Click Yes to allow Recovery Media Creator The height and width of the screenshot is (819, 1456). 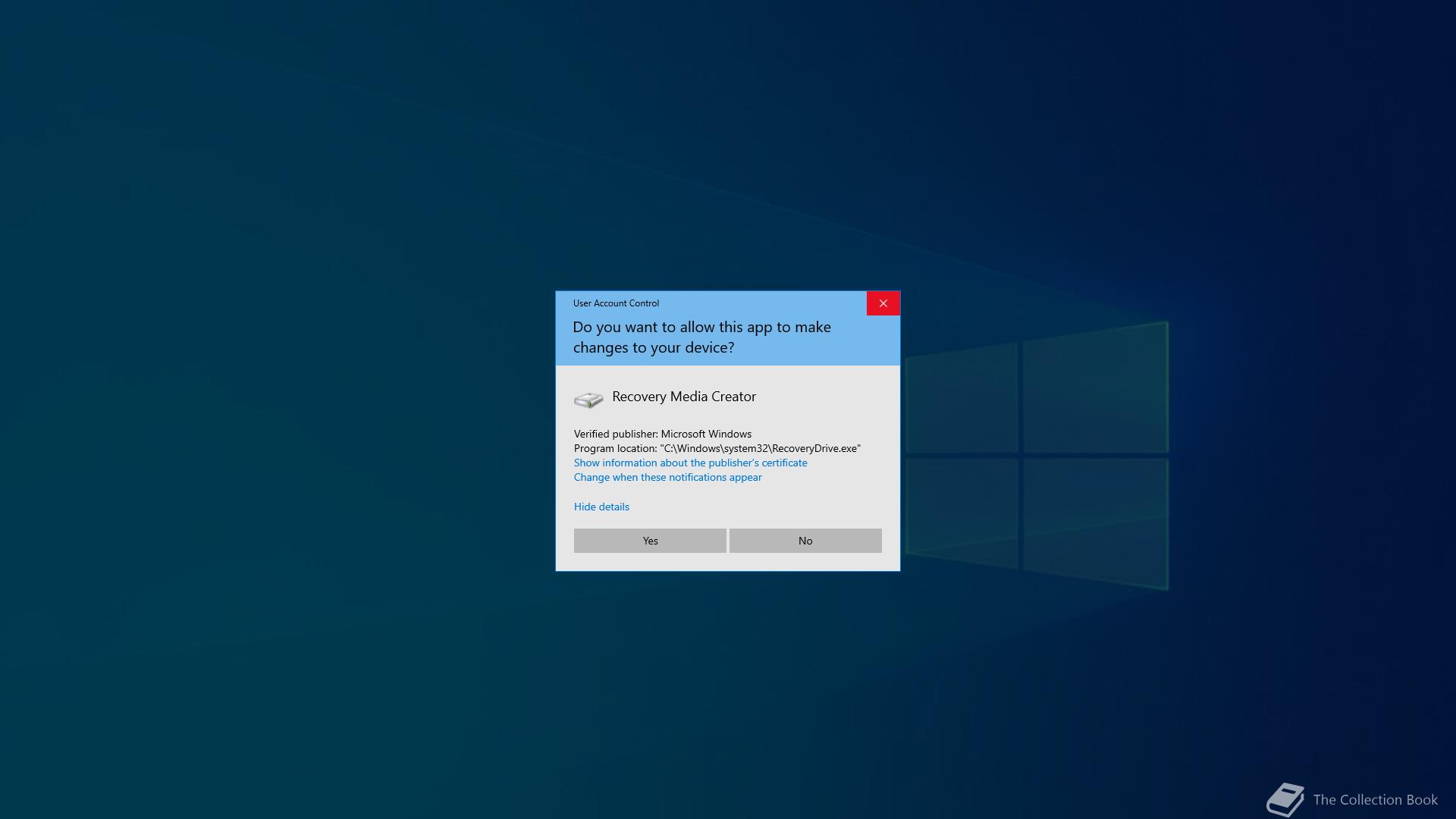pos(650,541)
